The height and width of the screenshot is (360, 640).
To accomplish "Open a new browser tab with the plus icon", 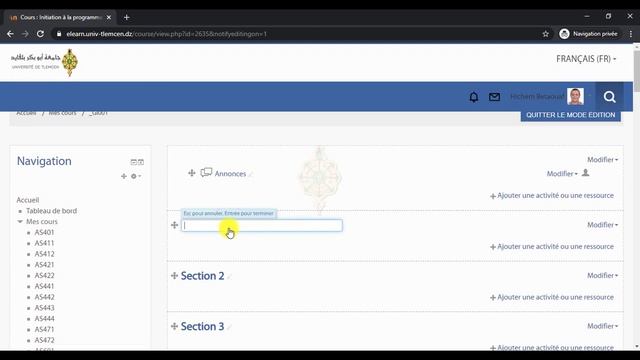I will [127, 17].
